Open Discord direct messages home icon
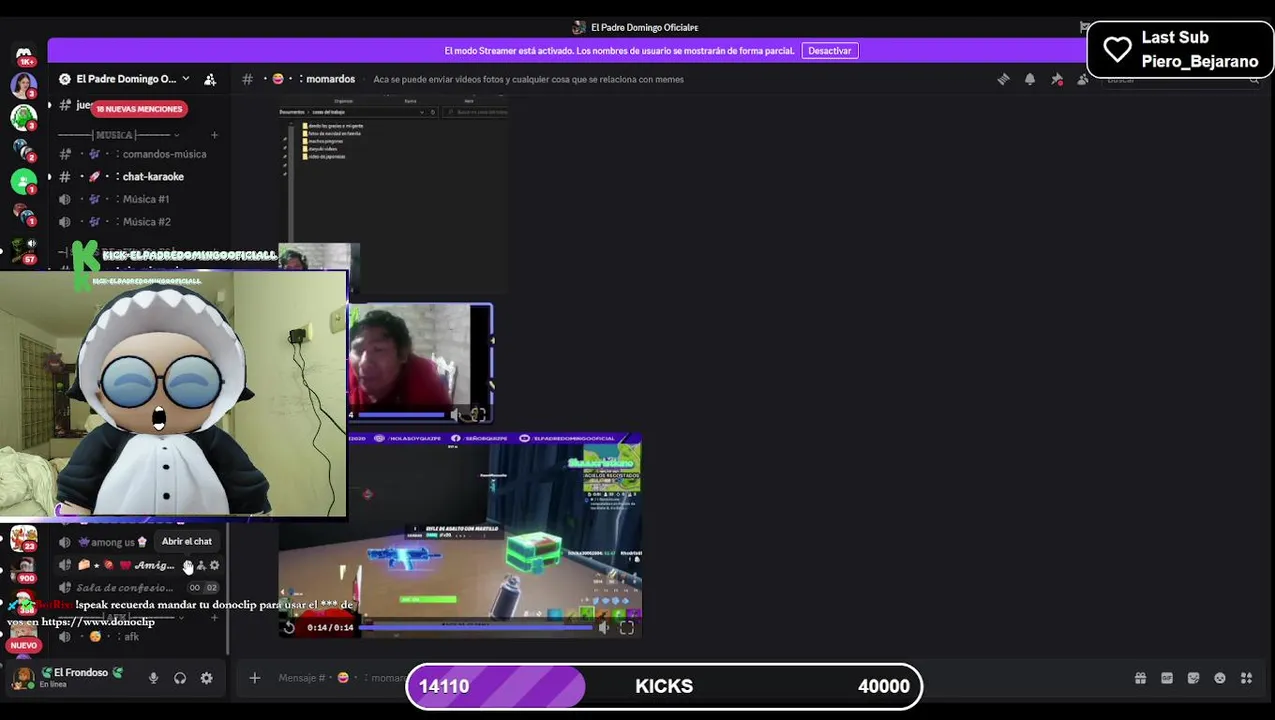The width and height of the screenshot is (1275, 720). [x=24, y=55]
